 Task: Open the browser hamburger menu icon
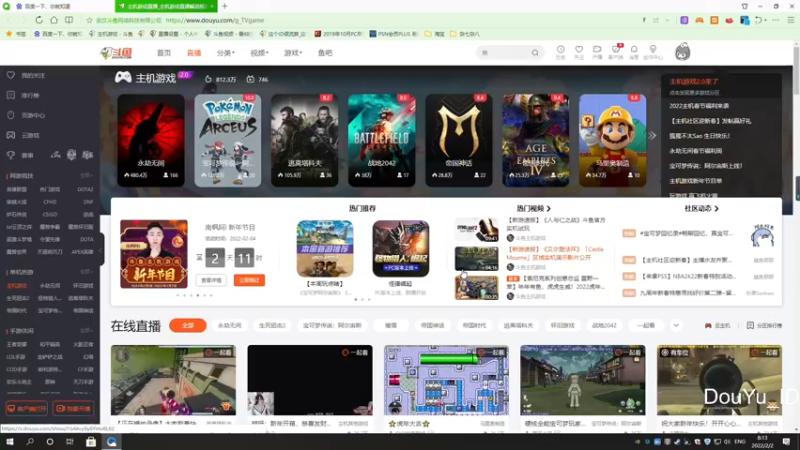coord(790,20)
